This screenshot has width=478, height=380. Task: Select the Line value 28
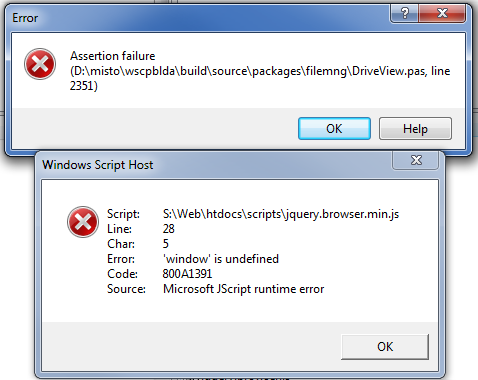pos(169,229)
